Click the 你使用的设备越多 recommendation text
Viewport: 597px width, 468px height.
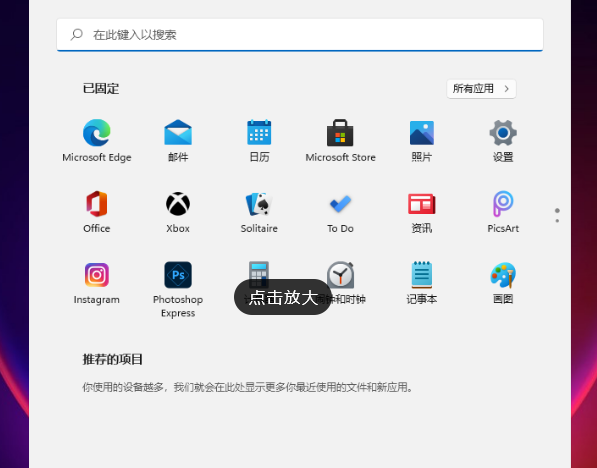(247, 387)
